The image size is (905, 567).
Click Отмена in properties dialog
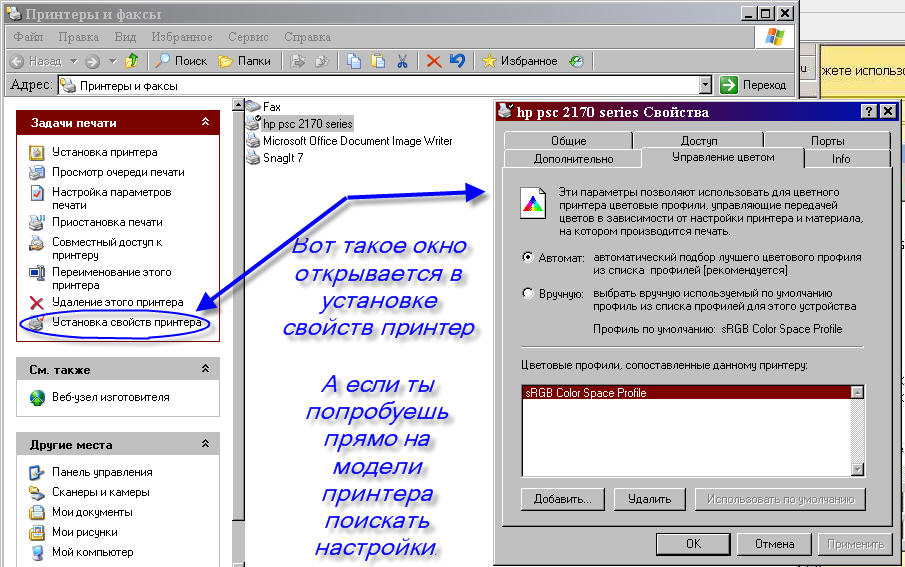click(x=775, y=544)
